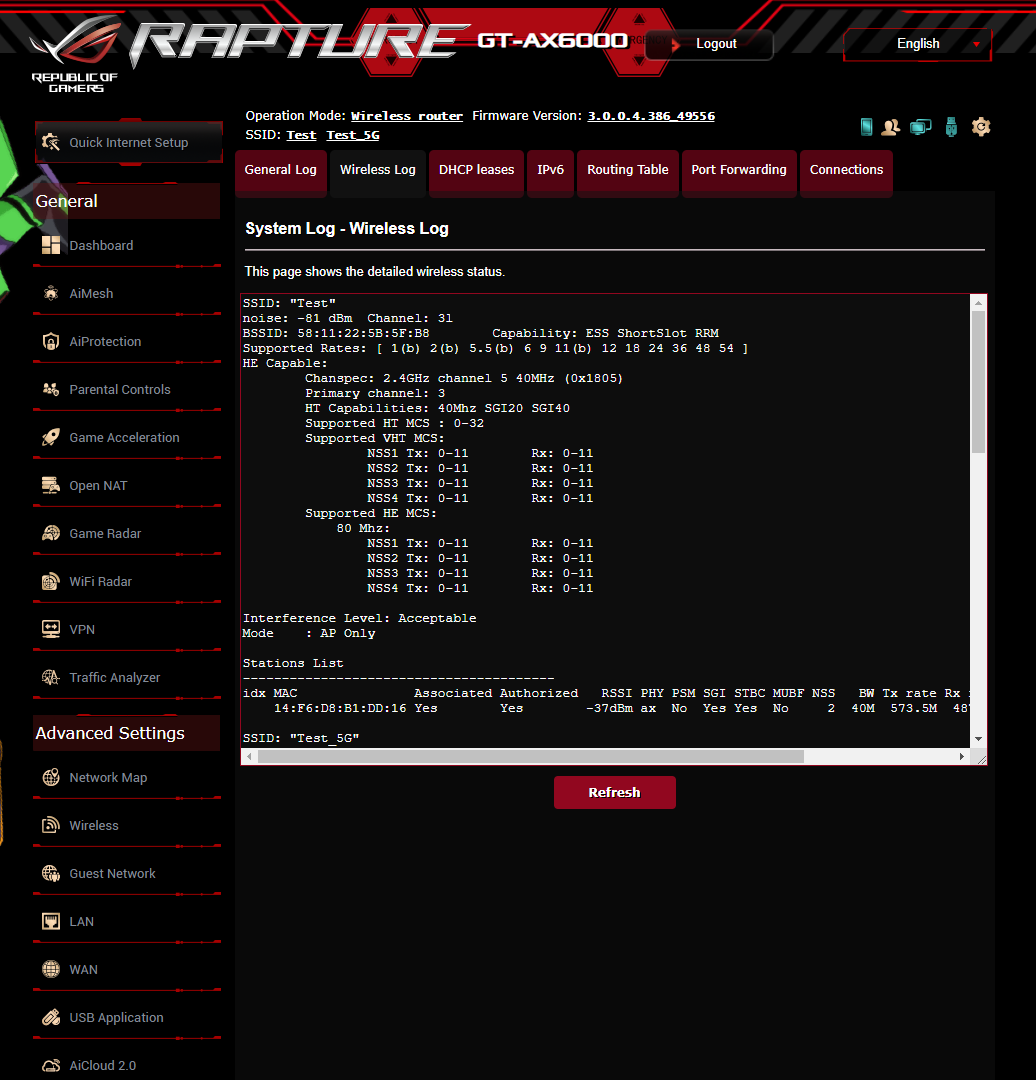Screen dimensions: 1036x1080
Task: Click the 'Interference Level: Acceptable' log line
Action: pos(359,618)
